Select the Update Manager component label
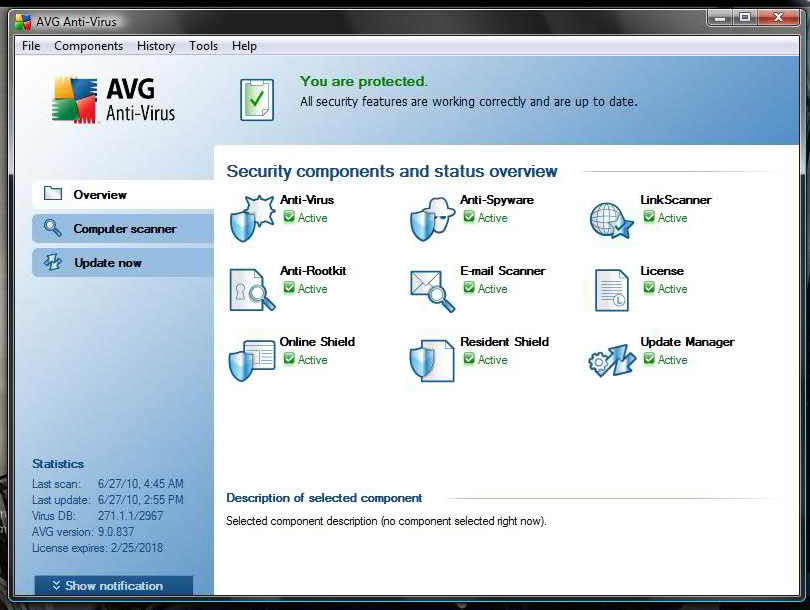Screen dimensions: 810x610 [x=687, y=342]
